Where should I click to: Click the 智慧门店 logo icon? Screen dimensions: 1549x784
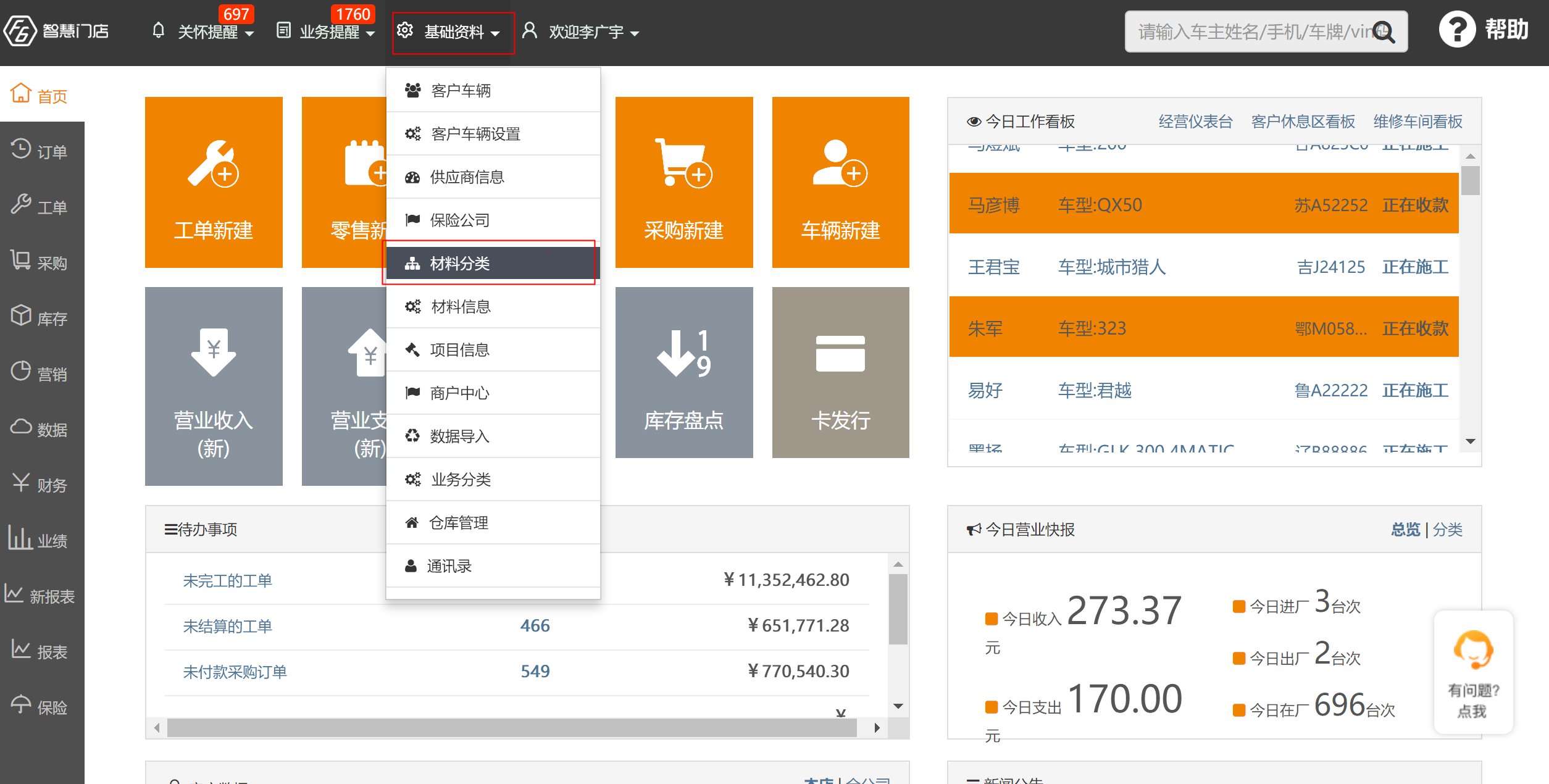[x=20, y=31]
